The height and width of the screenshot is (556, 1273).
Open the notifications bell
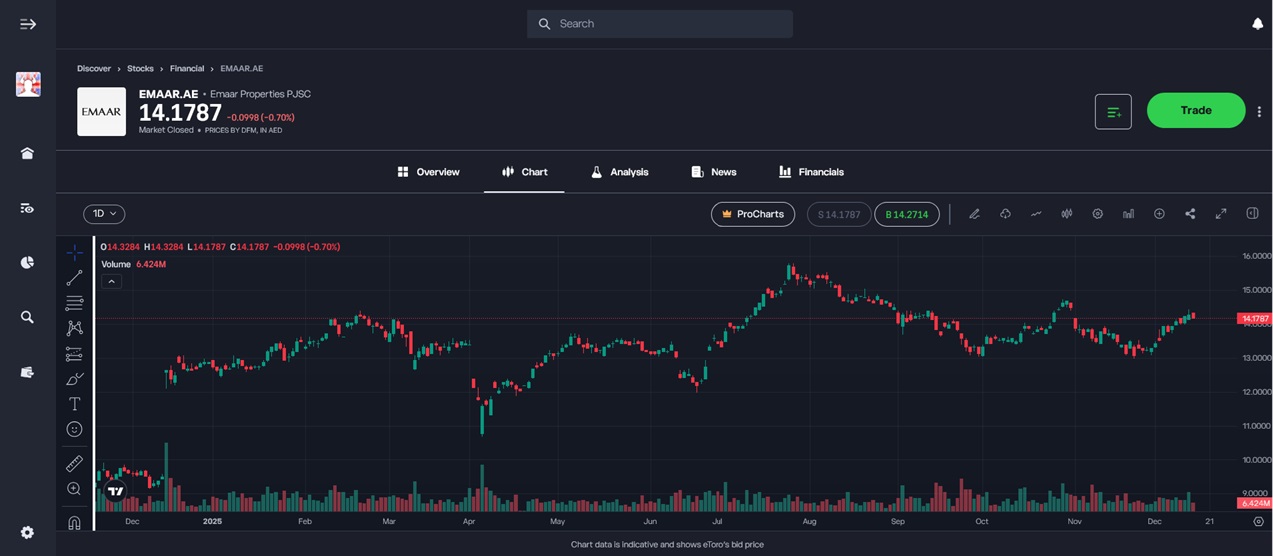tap(1258, 24)
